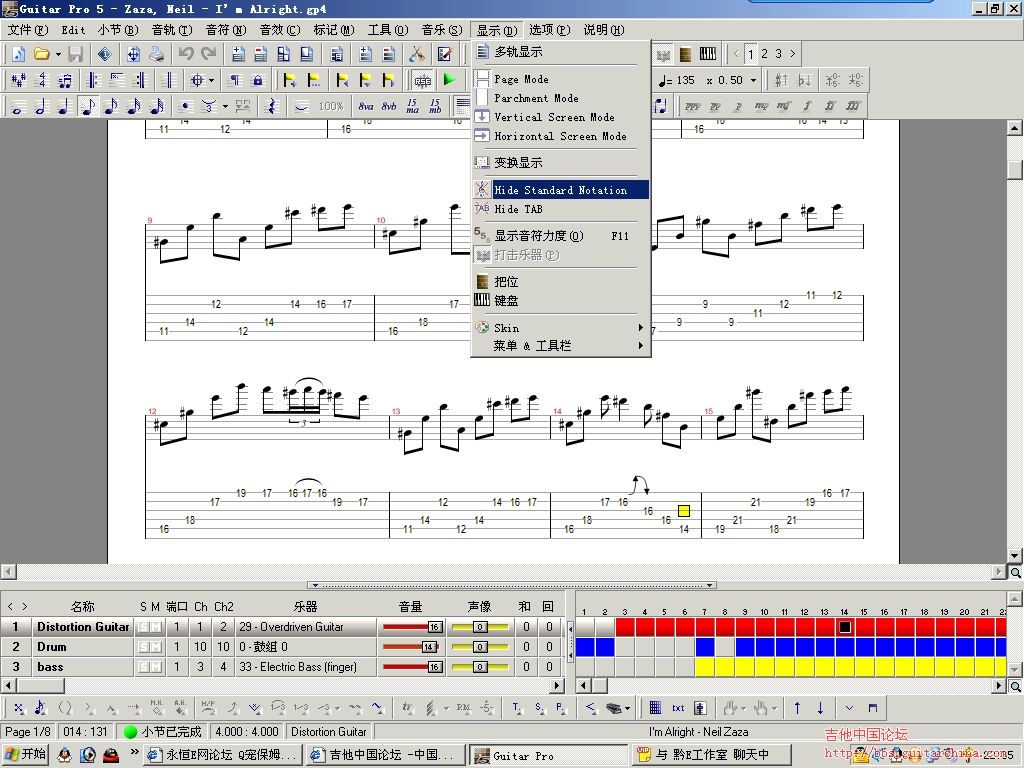
Task: Expand the coda symbol dropdown arrow
Action: coord(212,80)
